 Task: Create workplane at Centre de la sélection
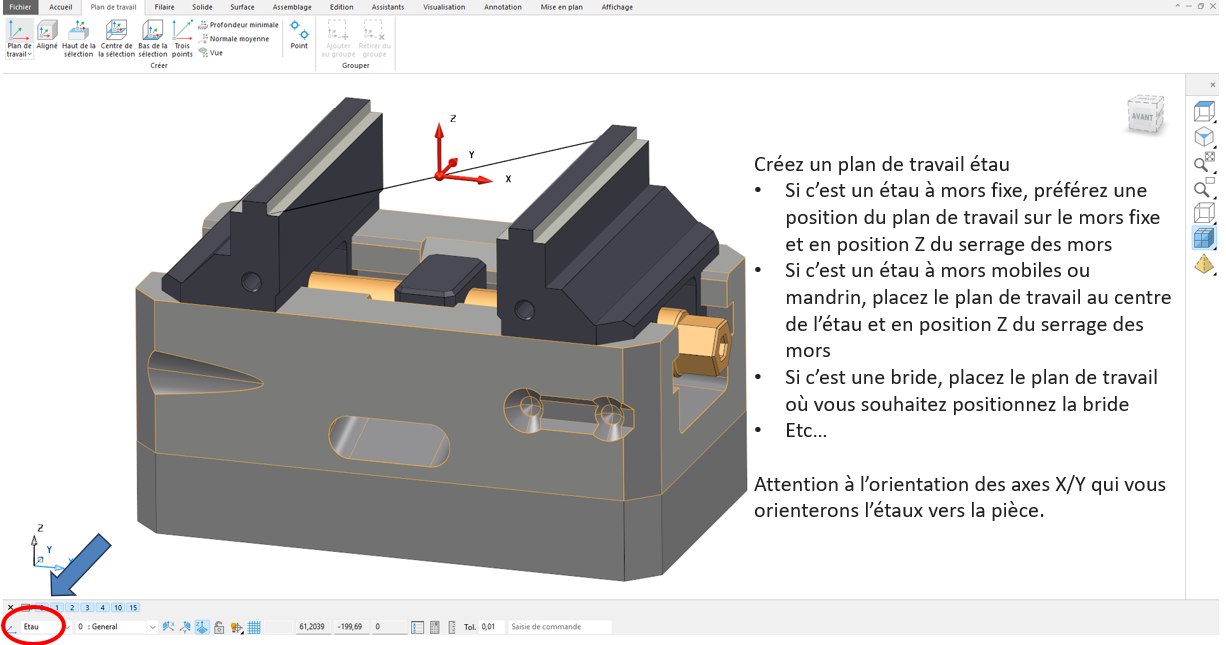[x=116, y=38]
